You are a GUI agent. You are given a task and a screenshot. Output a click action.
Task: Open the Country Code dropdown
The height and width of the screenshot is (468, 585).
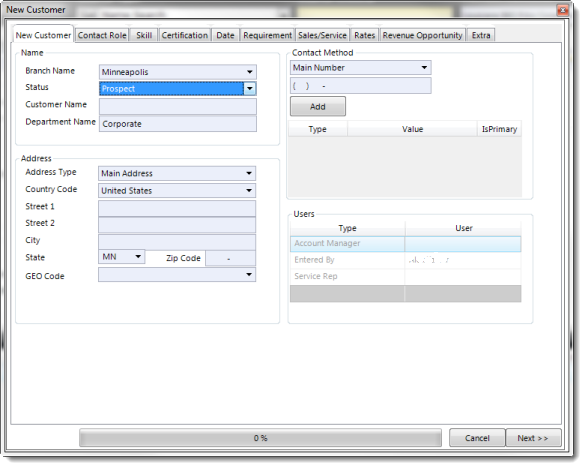pos(249,191)
